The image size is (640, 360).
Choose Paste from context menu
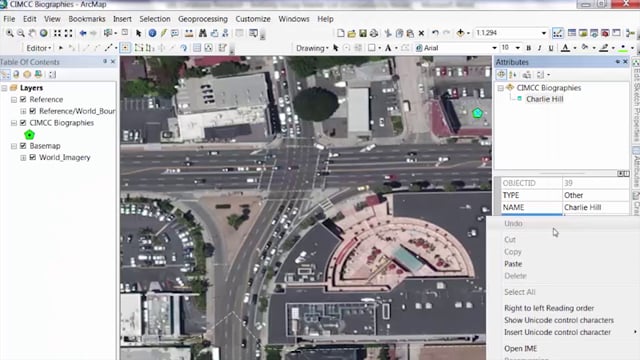pyautogui.click(x=513, y=264)
